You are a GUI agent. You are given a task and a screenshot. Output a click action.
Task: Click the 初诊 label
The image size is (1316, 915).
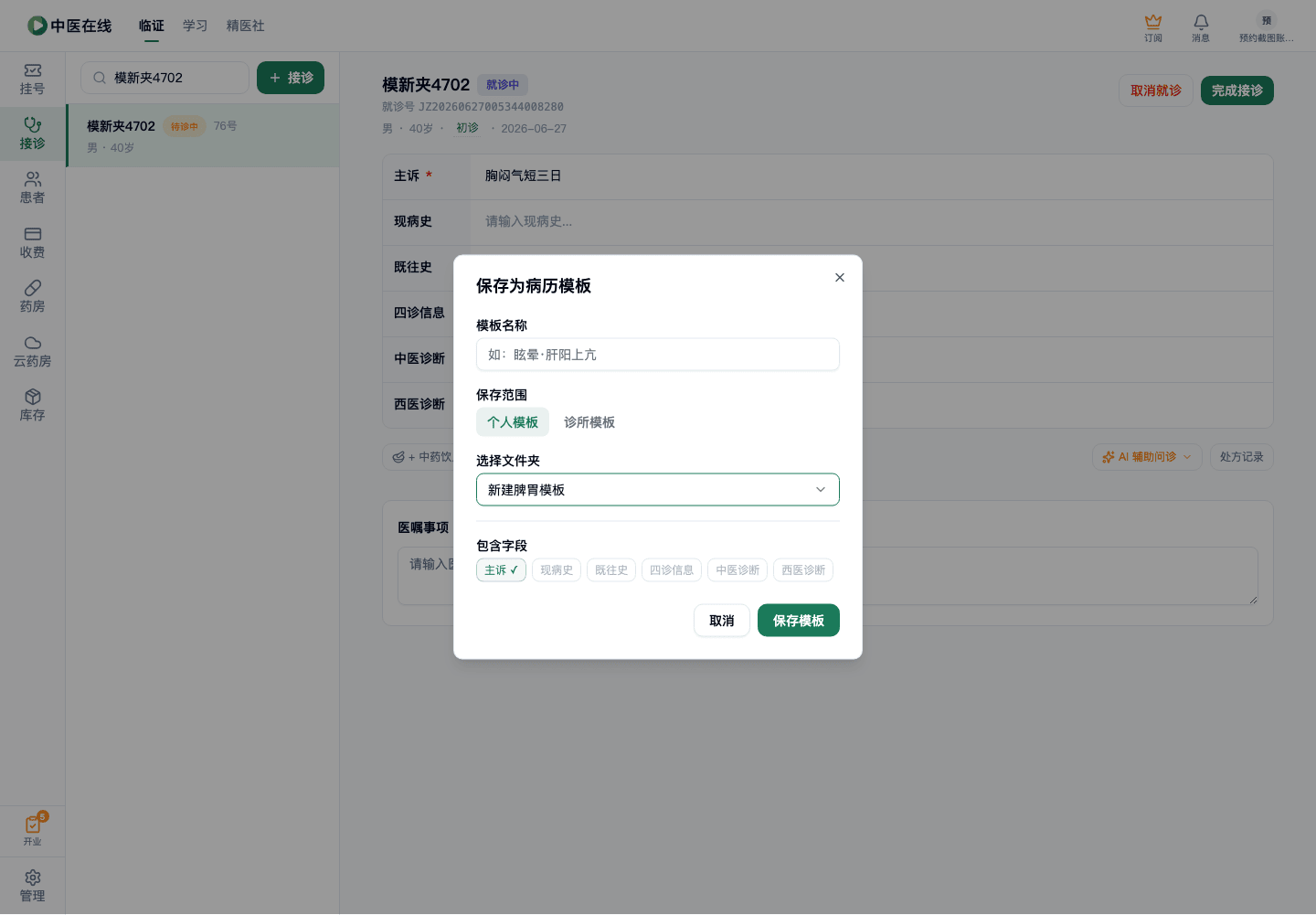coord(467,128)
